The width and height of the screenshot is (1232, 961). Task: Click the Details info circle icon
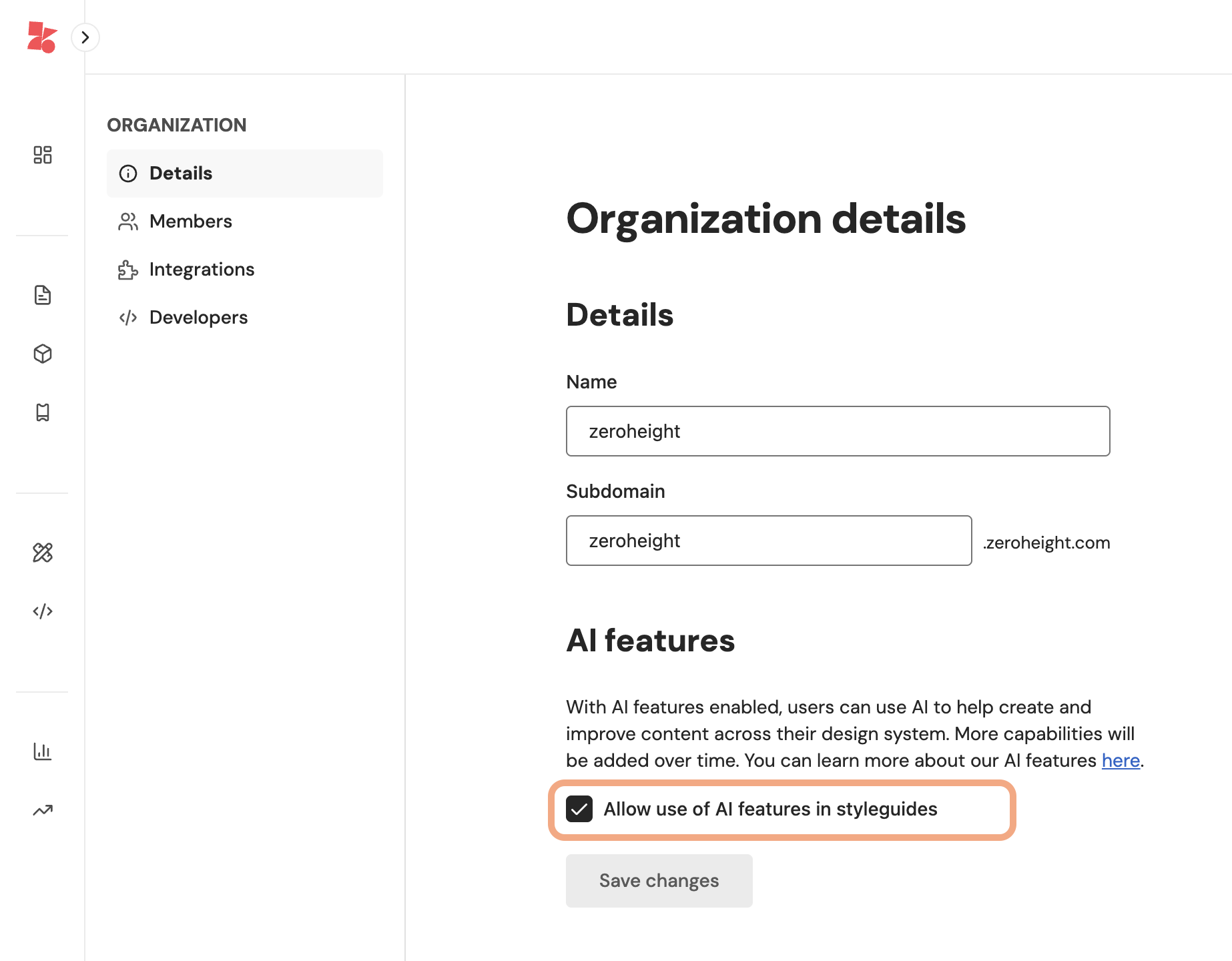point(128,174)
